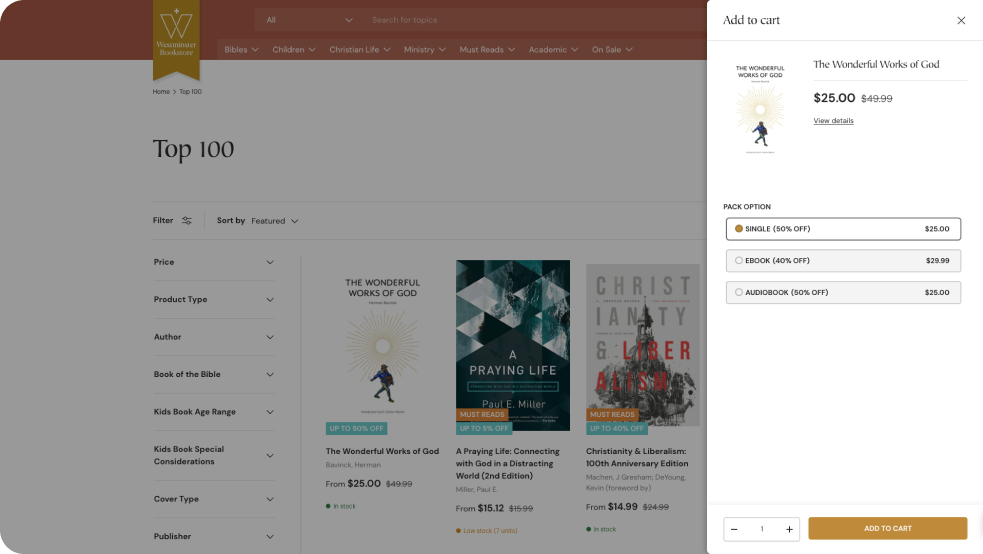Click the $49.99 strikethrough price in cart panel
The image size is (983, 554).
click(x=876, y=99)
